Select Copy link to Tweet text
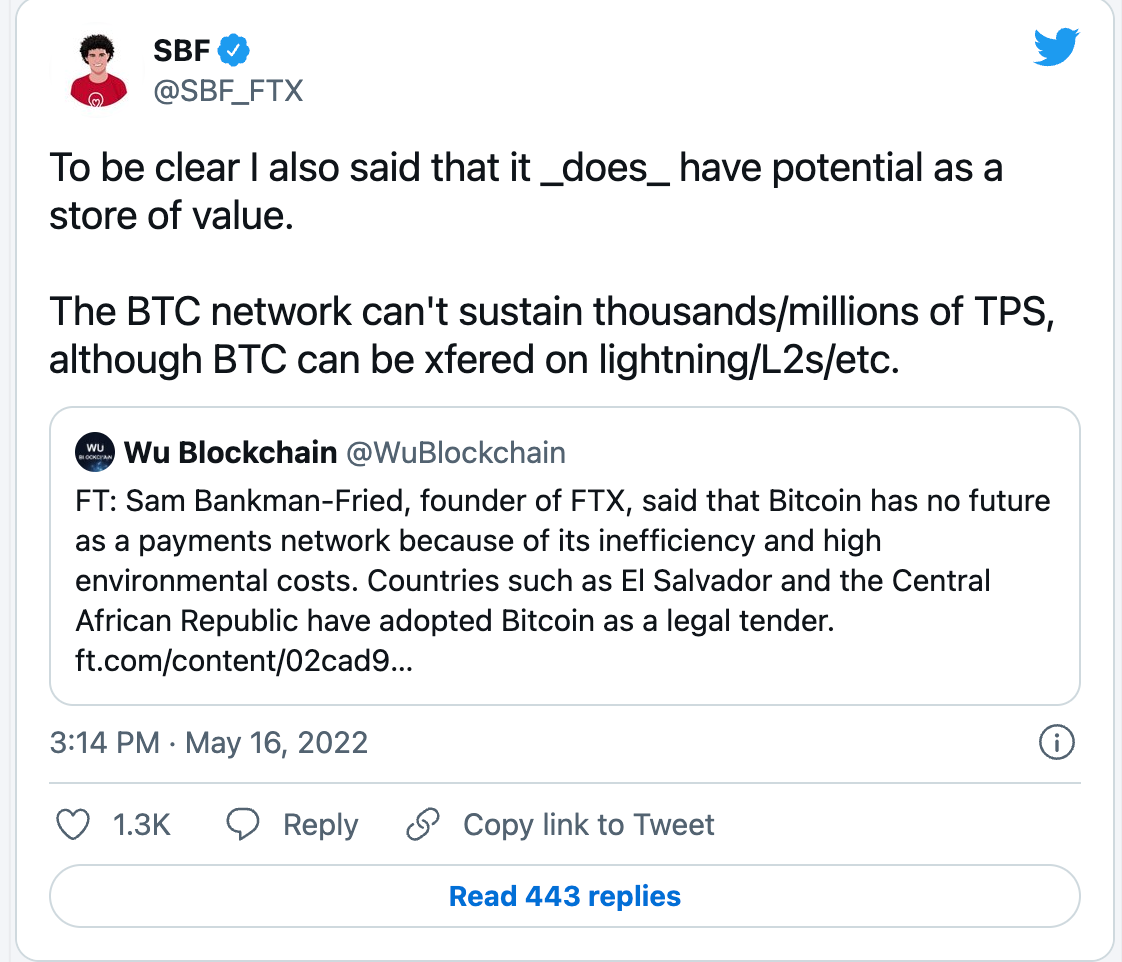 589,825
